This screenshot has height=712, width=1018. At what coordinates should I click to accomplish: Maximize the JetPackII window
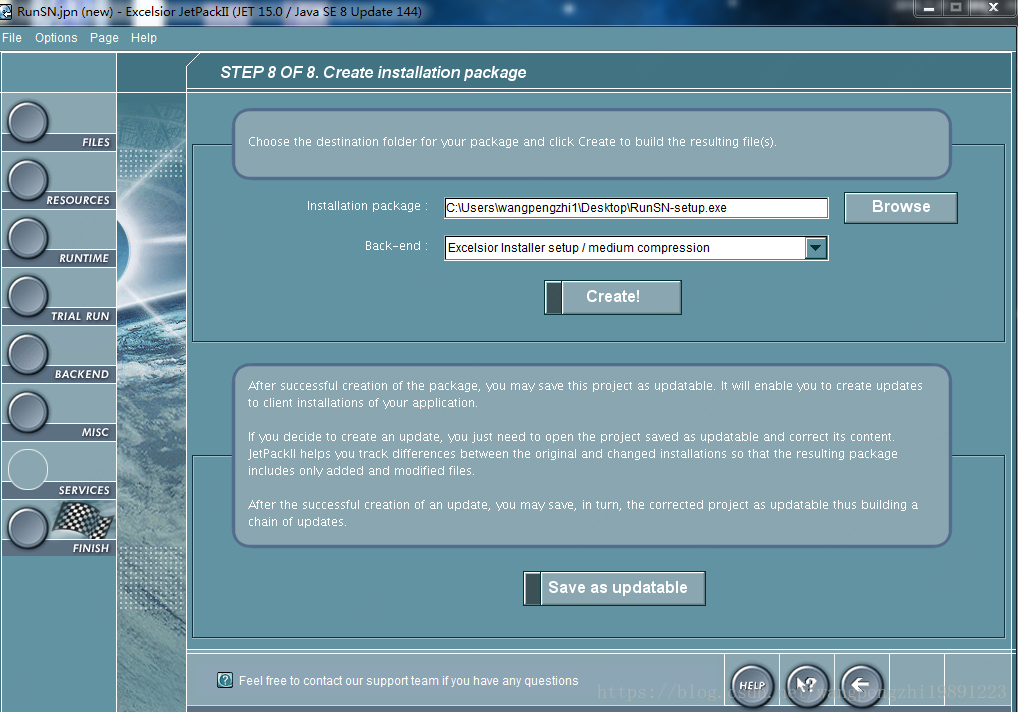pos(956,8)
